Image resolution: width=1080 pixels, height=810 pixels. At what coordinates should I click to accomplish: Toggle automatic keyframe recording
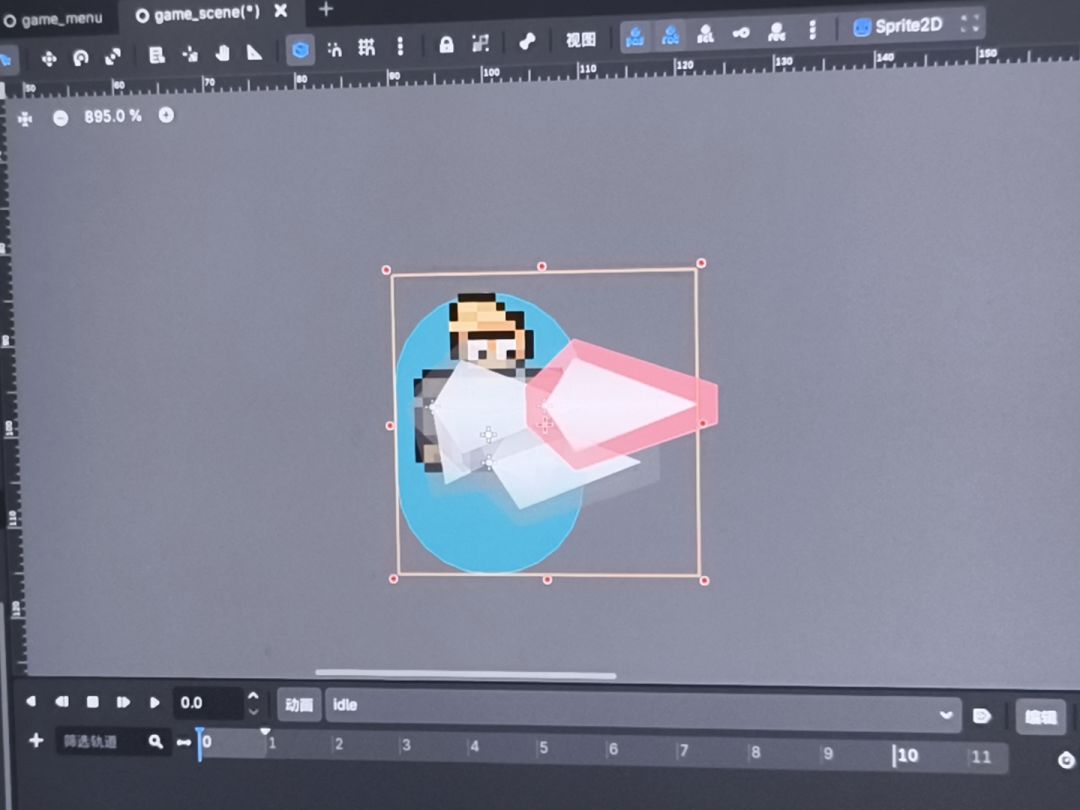776,31
